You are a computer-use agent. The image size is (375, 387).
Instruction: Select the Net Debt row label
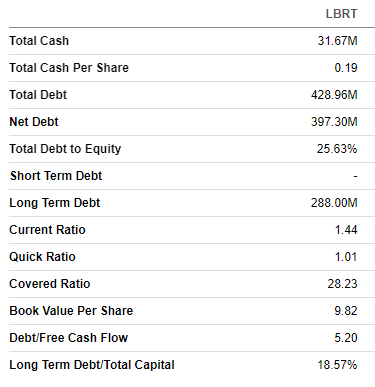[x=34, y=122]
